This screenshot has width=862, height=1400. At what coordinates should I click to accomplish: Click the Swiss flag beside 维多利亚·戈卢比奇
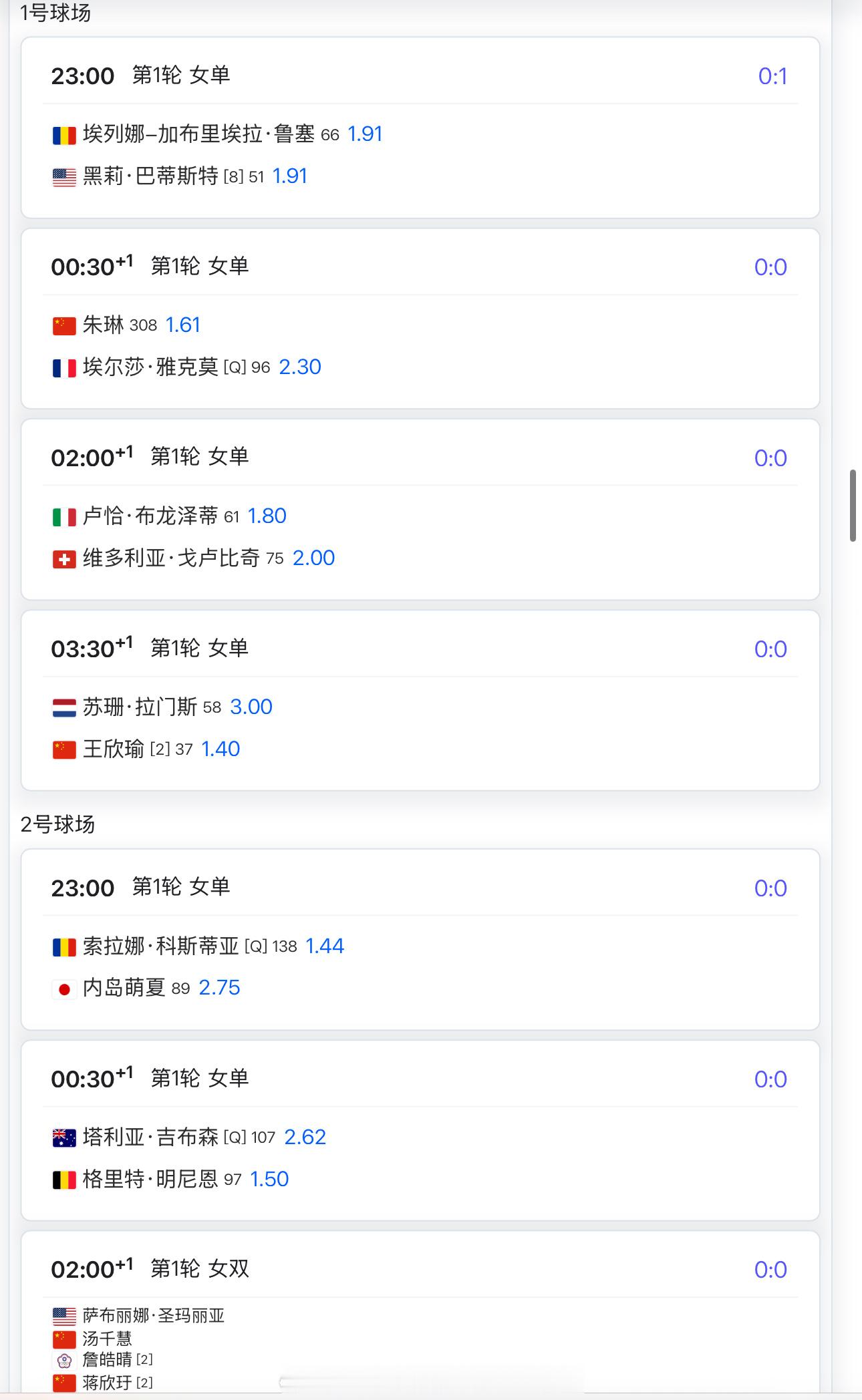click(64, 560)
